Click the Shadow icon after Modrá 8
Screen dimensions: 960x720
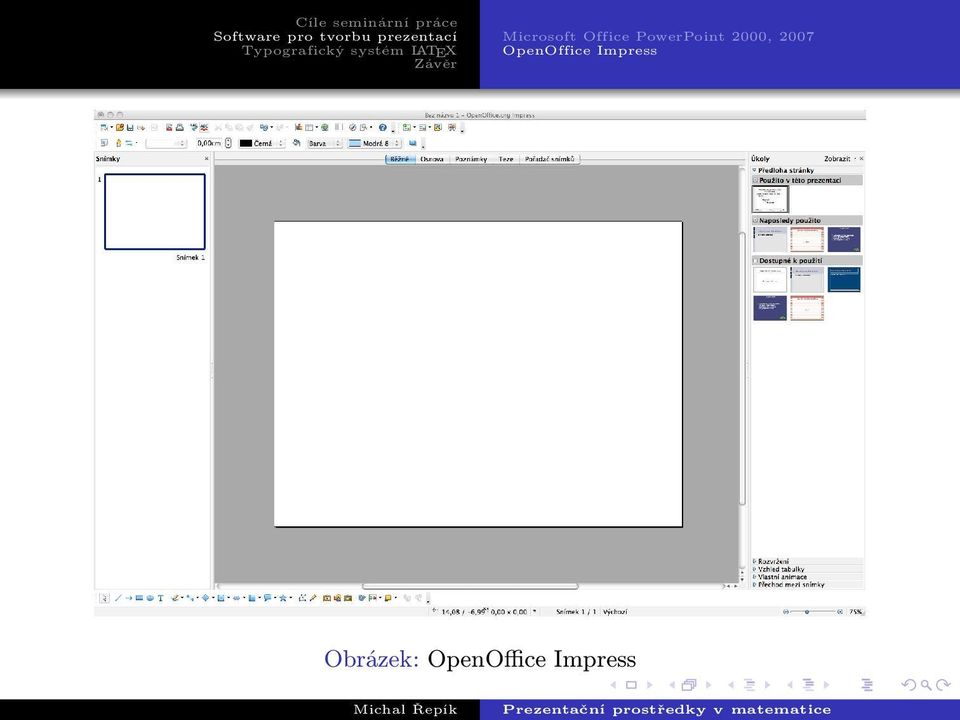(413, 143)
